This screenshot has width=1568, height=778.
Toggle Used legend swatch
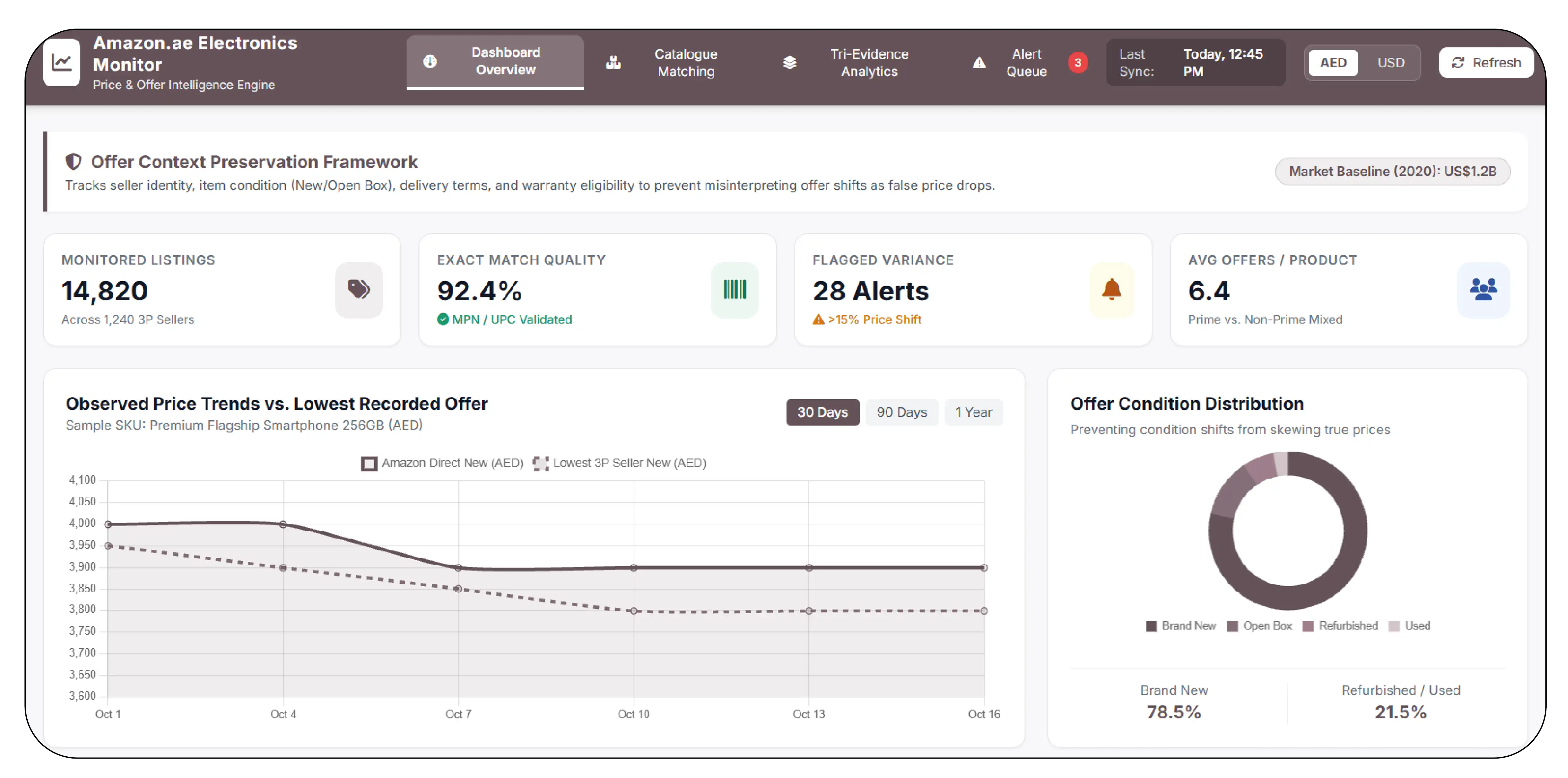point(1393,626)
